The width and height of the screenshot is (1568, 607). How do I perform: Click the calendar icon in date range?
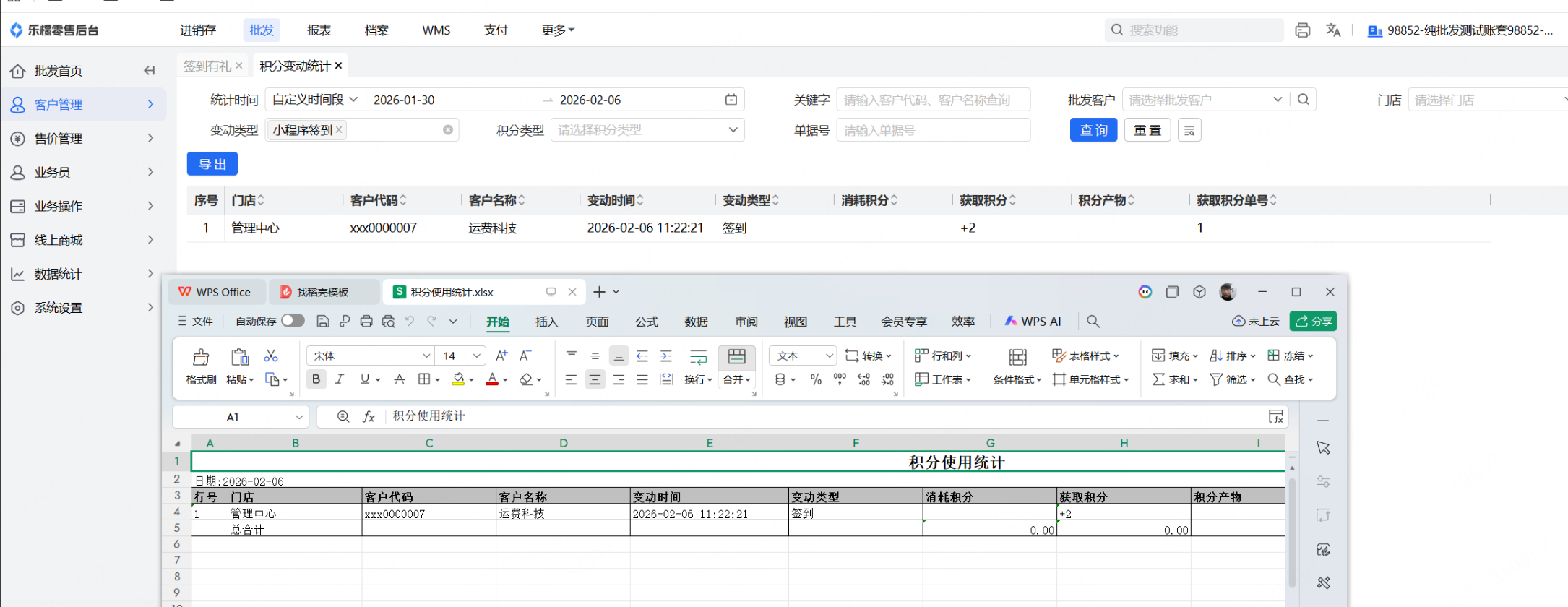pos(731,100)
